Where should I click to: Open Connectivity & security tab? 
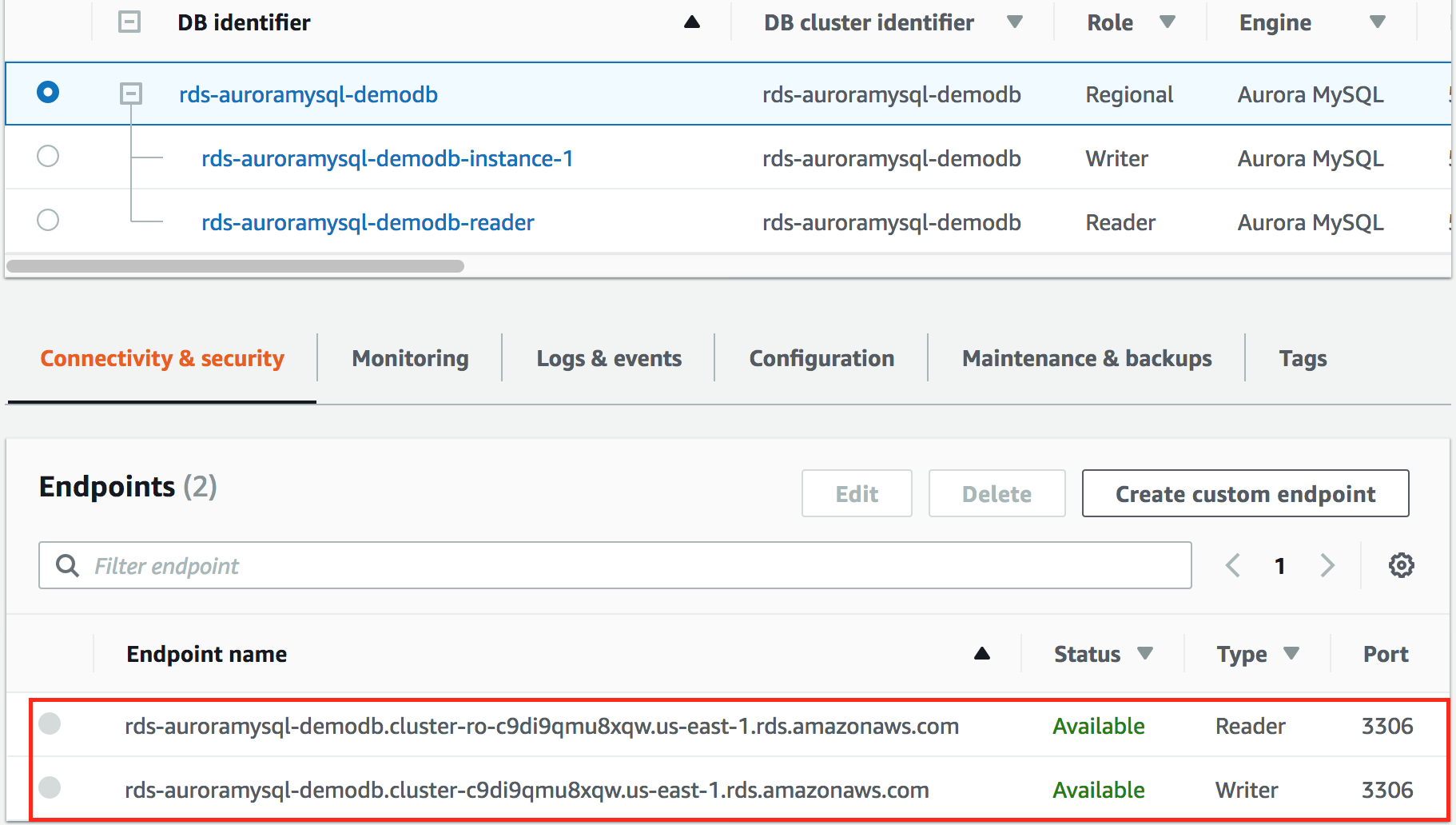point(162,358)
